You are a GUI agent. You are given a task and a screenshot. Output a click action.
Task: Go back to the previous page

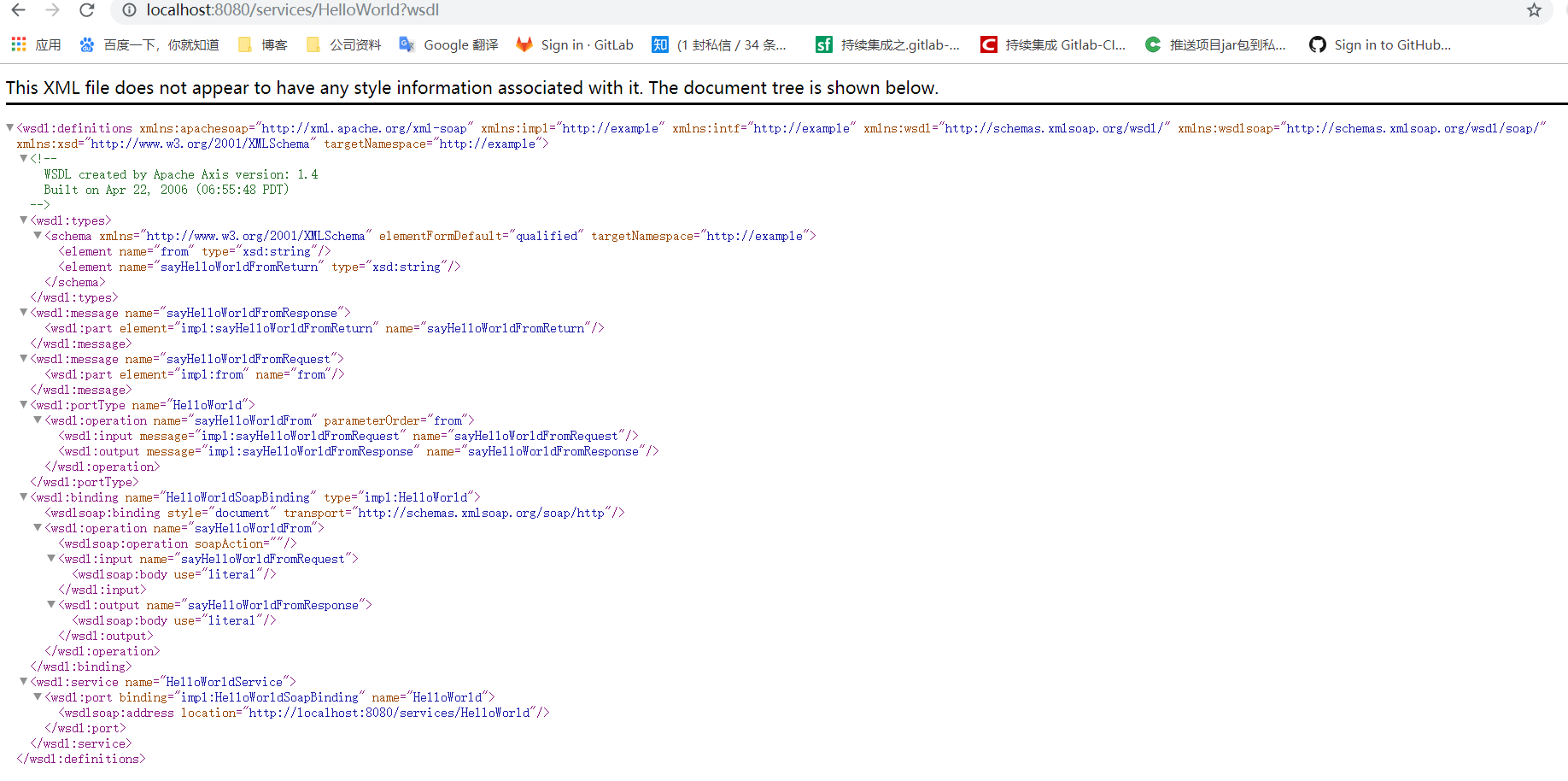tap(18, 10)
